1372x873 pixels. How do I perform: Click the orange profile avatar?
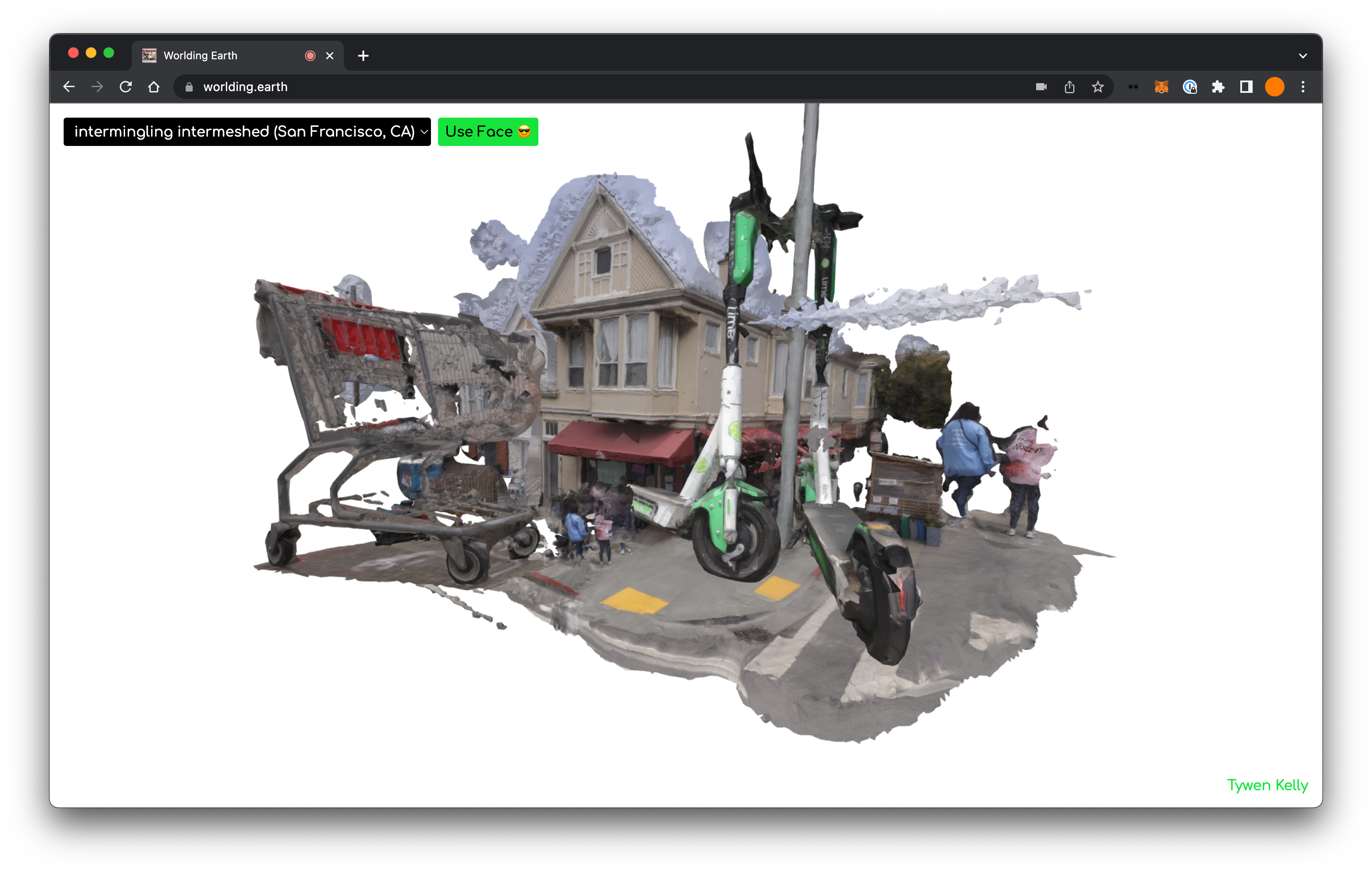[x=1275, y=87]
